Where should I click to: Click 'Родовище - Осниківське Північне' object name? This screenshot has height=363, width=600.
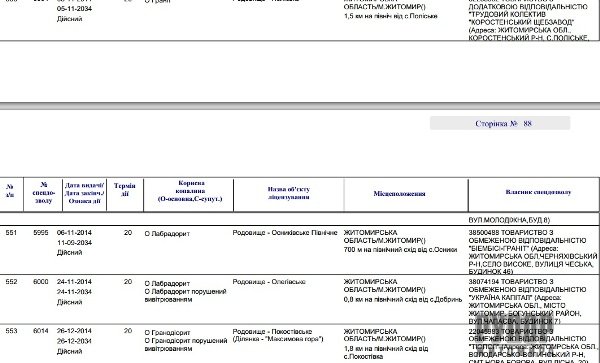tap(285, 233)
